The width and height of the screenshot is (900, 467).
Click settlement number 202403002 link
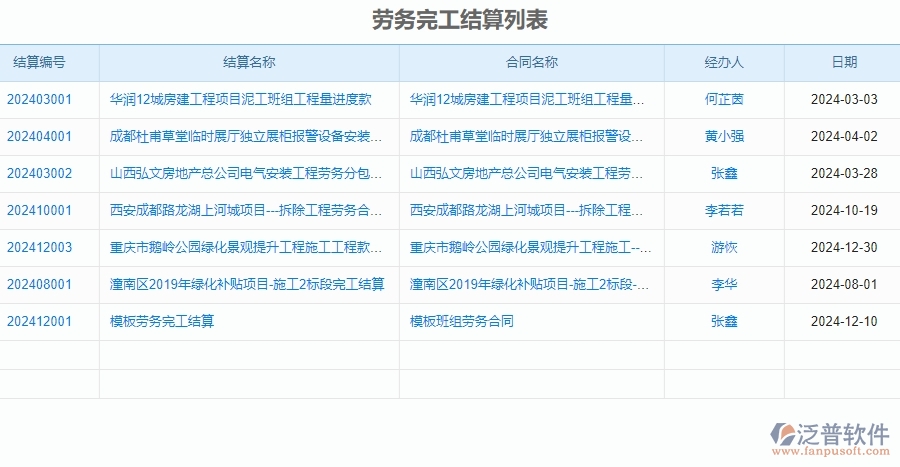(40, 174)
